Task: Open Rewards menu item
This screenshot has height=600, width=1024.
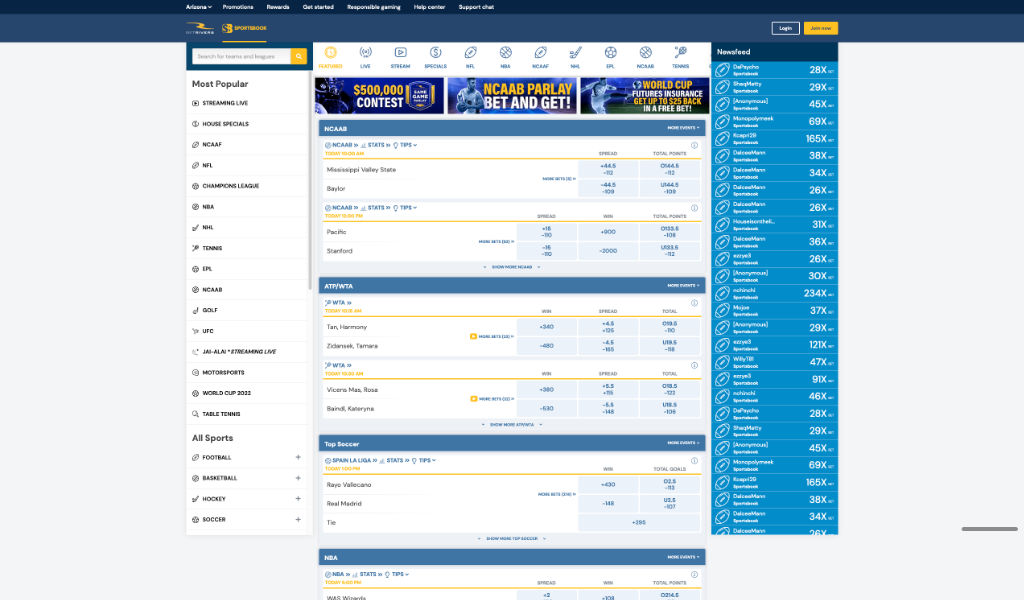Action: point(278,7)
